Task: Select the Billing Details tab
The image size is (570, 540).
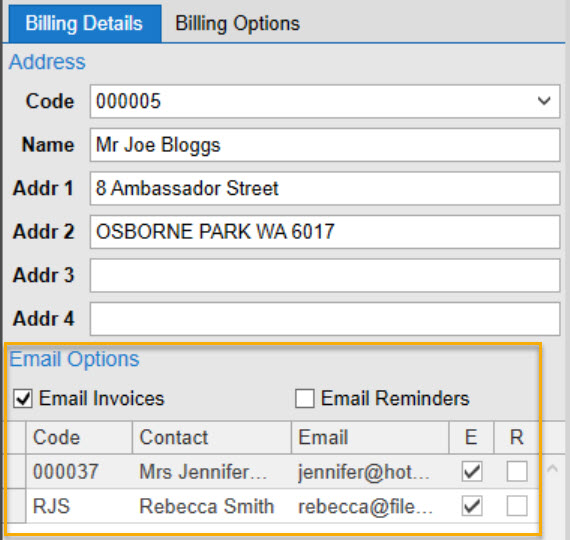Action: (85, 24)
